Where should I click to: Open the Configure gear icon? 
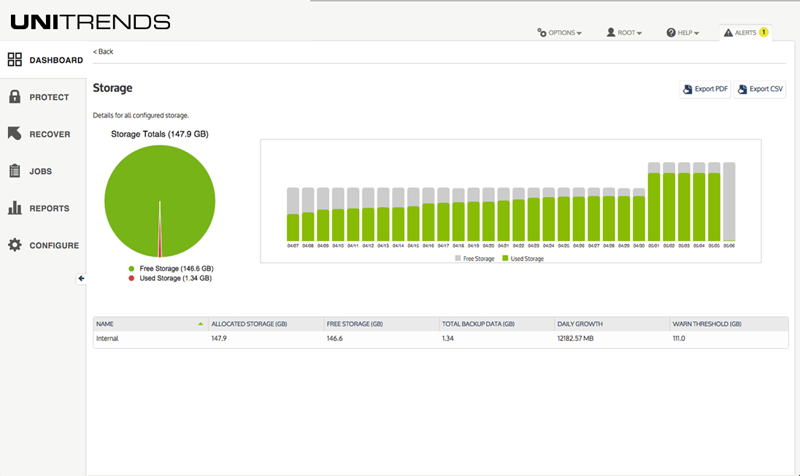(x=15, y=245)
